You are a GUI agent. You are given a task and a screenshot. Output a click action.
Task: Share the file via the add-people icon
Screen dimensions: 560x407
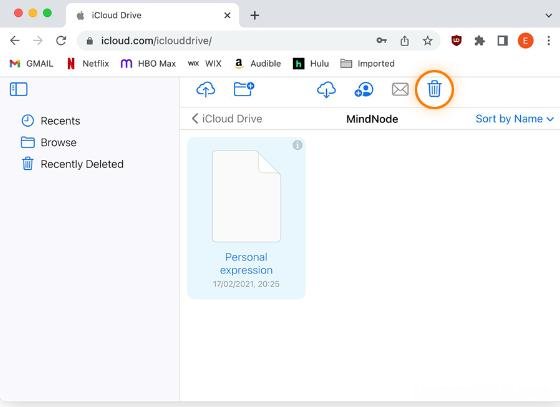[x=364, y=90]
